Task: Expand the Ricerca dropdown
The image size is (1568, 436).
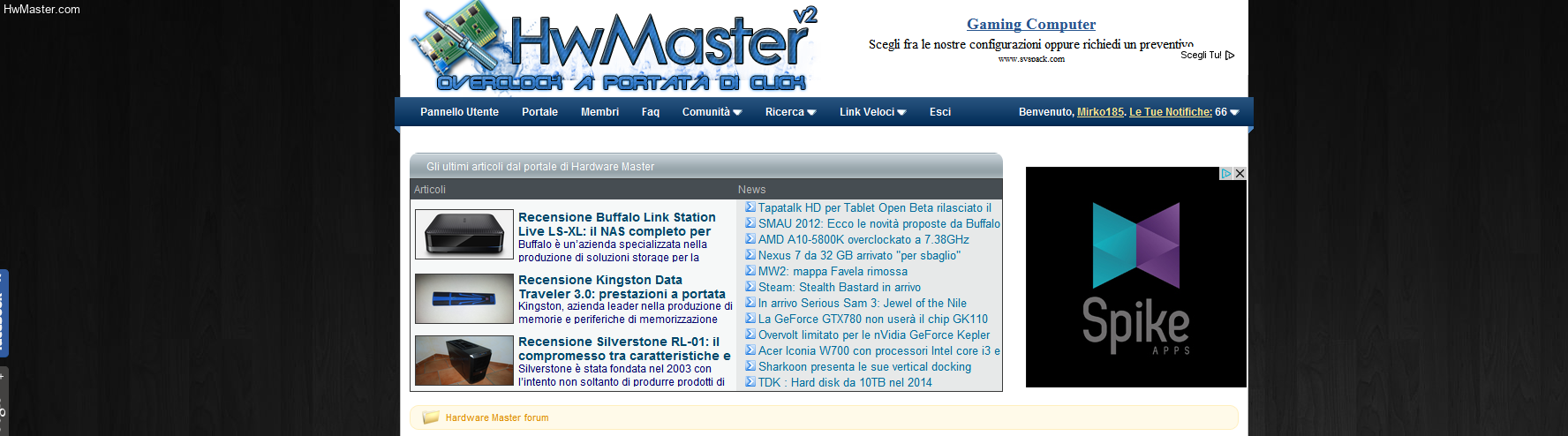Action: pos(790,112)
